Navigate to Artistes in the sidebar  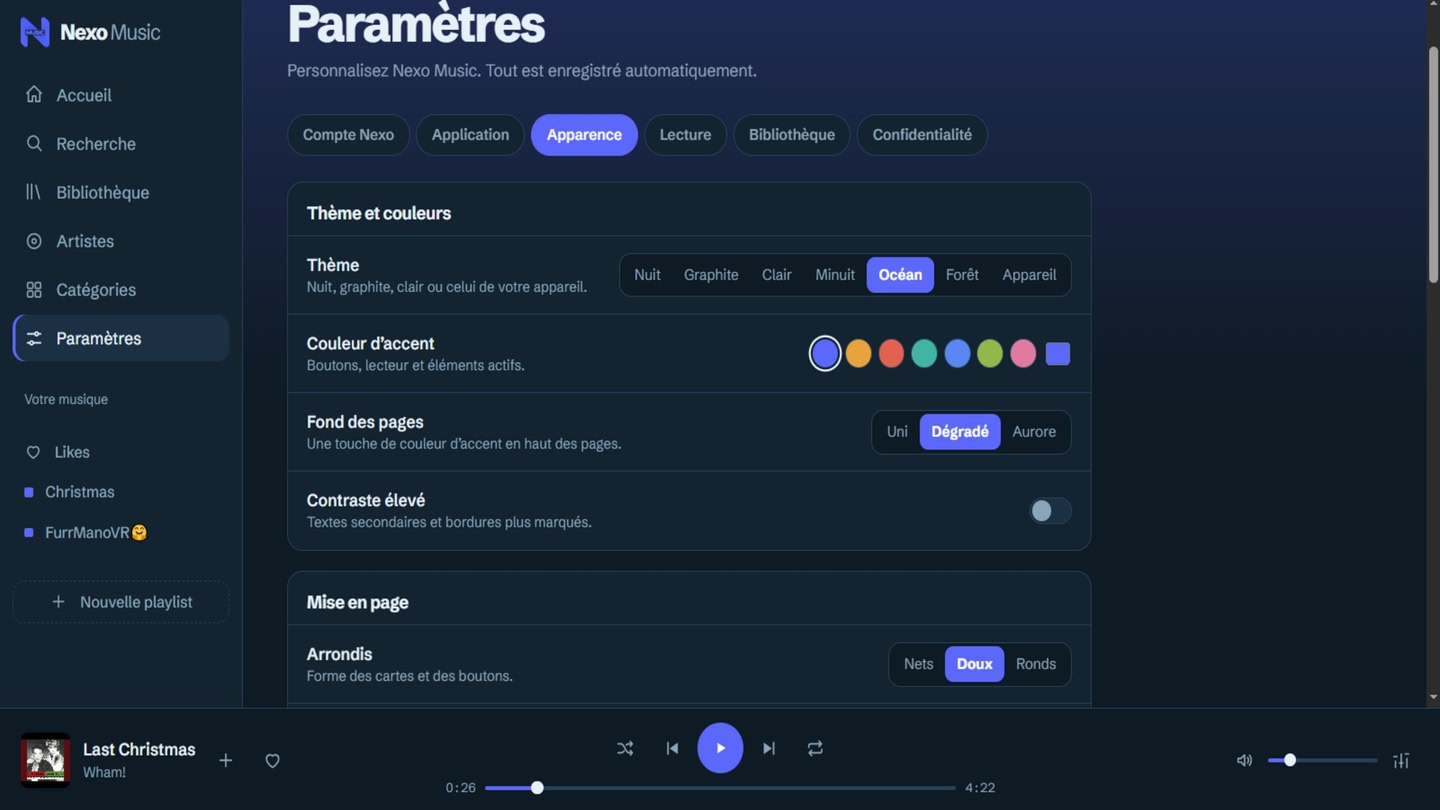(x=121, y=241)
